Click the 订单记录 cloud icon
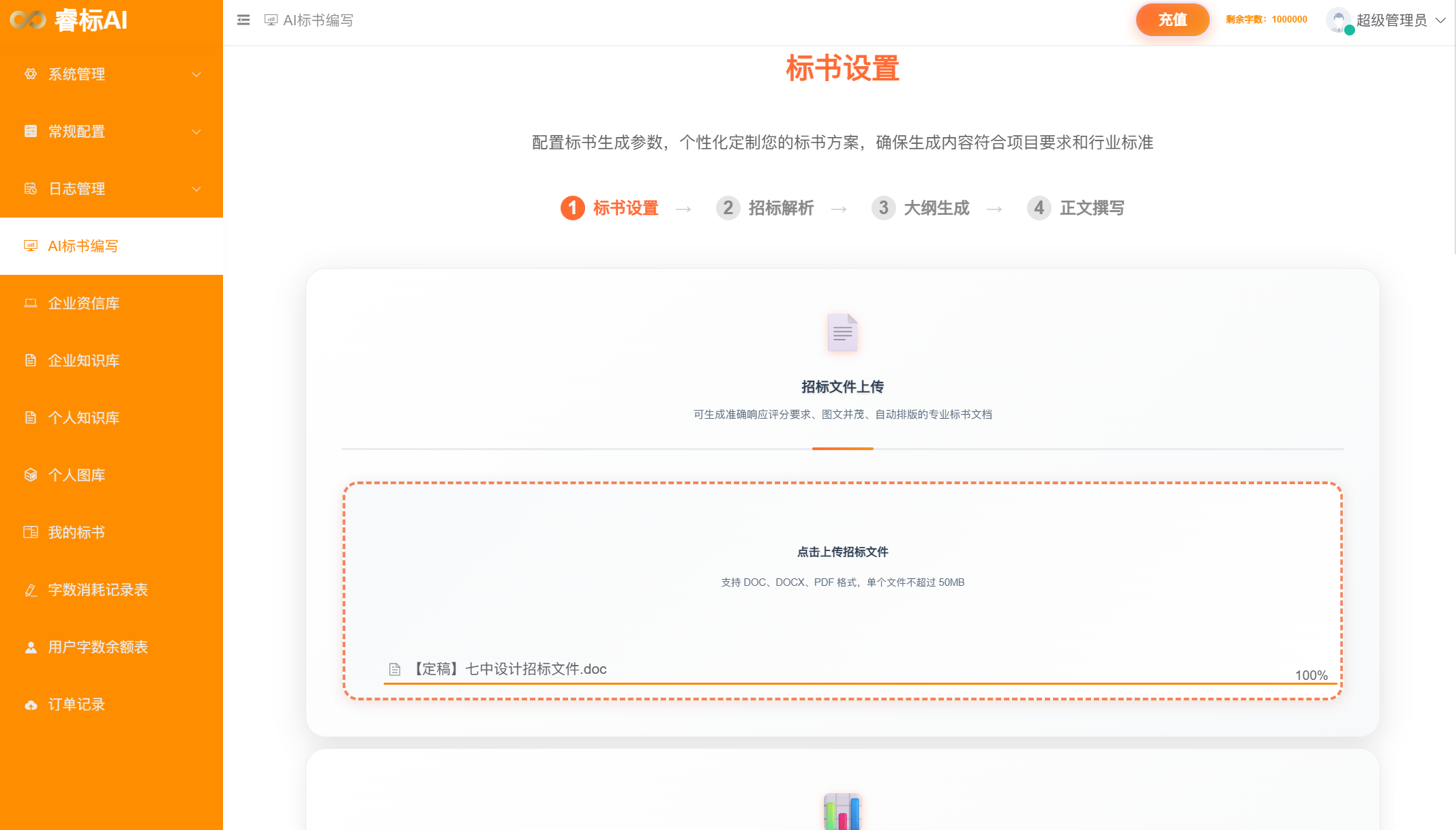 (31, 705)
